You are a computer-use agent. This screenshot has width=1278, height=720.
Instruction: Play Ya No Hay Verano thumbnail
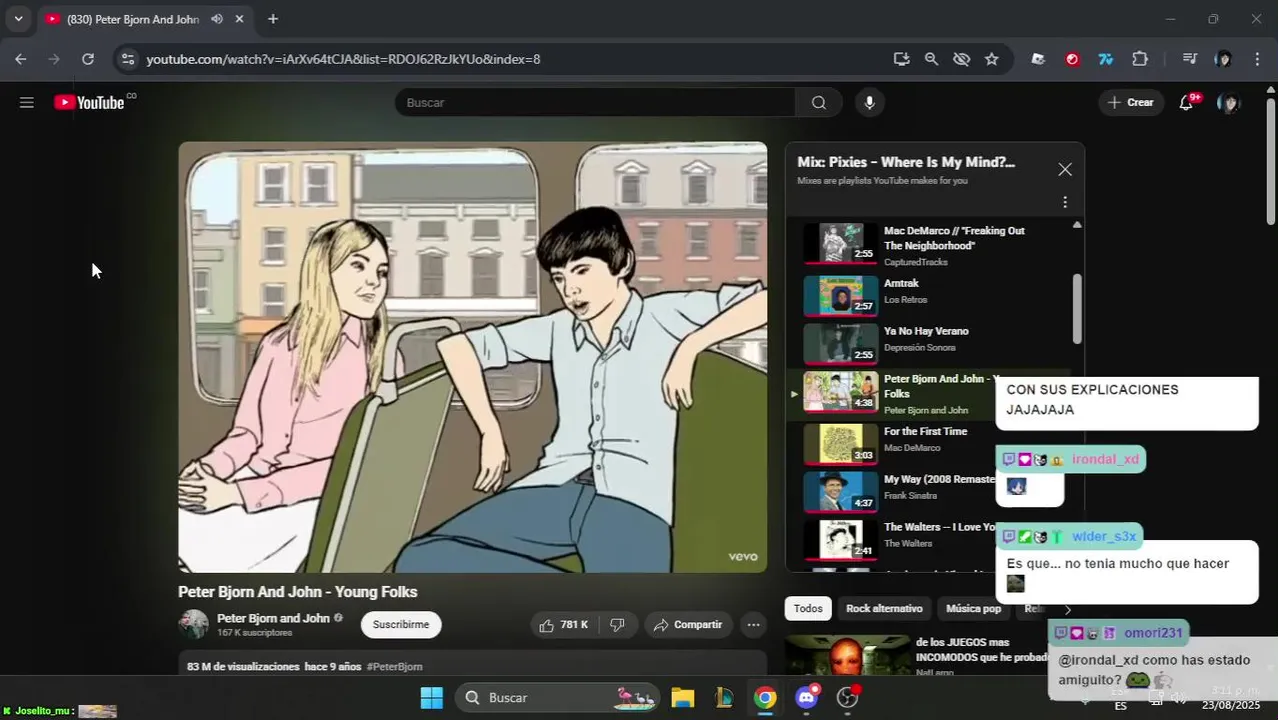(x=841, y=344)
